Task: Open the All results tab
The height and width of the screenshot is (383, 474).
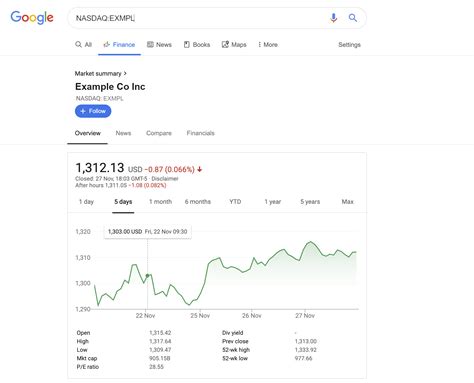Action: pyautogui.click(x=83, y=44)
